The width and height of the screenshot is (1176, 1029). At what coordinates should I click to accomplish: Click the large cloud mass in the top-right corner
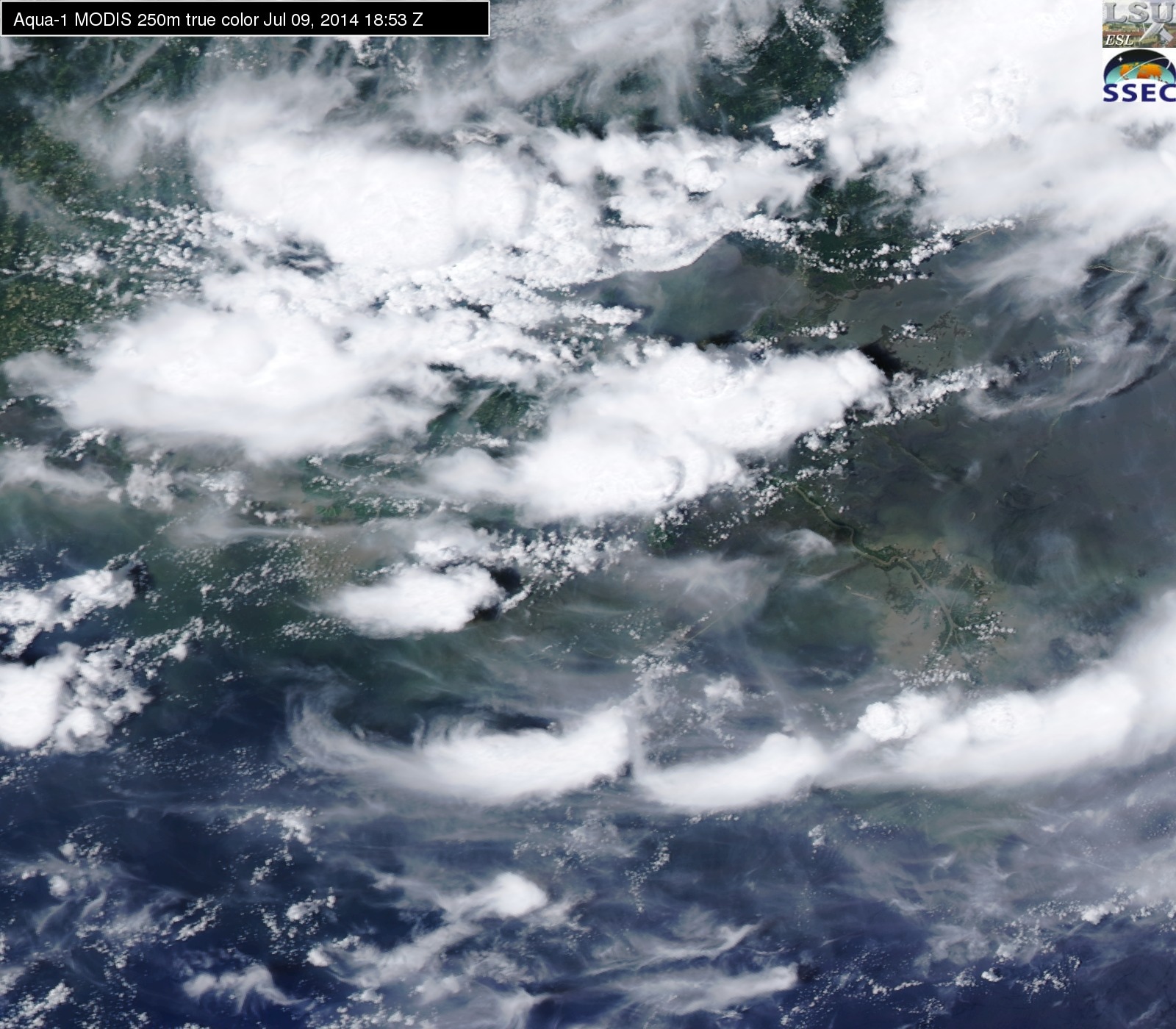point(1007,110)
